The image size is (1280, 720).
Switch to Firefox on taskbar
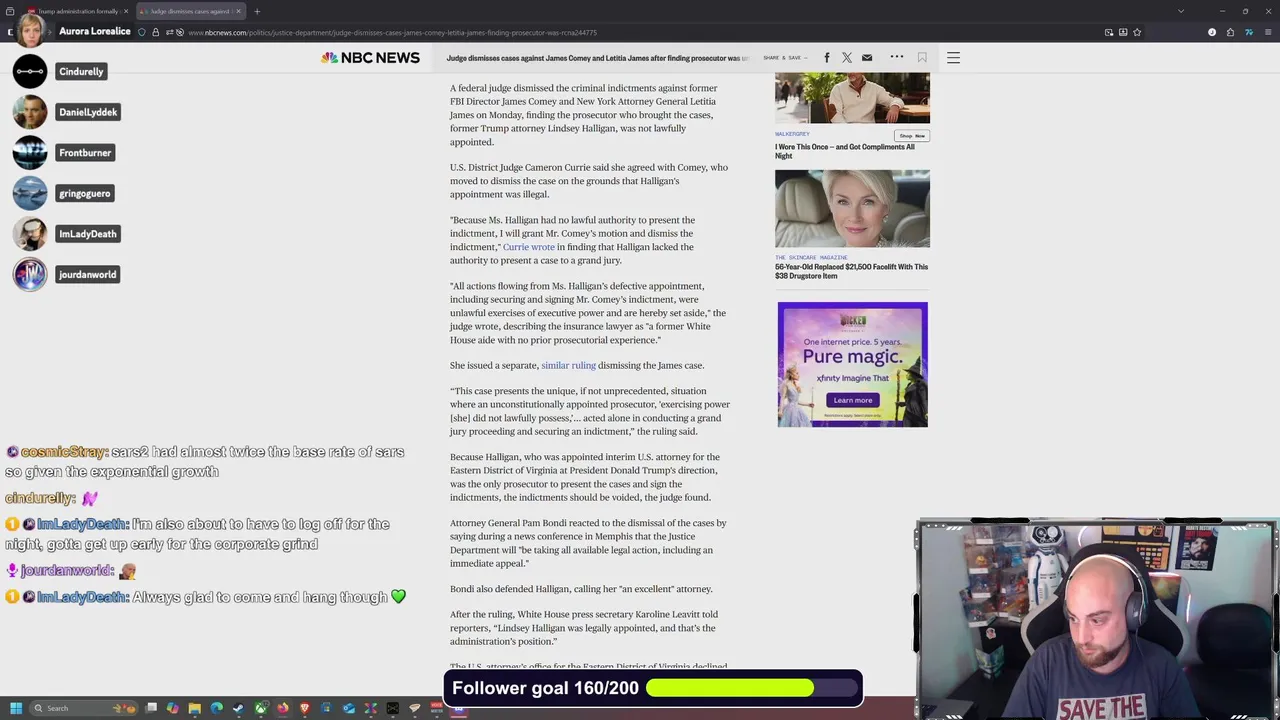coord(282,708)
